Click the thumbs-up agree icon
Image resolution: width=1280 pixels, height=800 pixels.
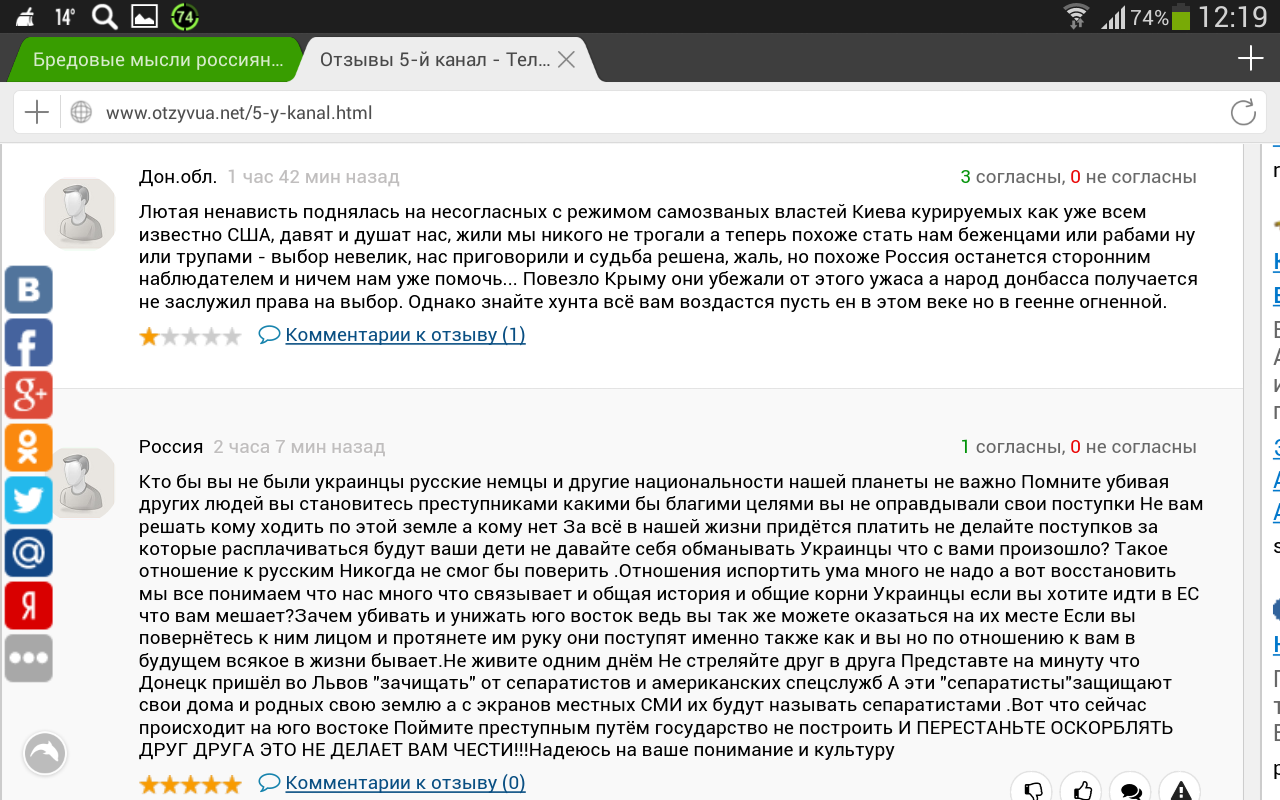point(1081,790)
